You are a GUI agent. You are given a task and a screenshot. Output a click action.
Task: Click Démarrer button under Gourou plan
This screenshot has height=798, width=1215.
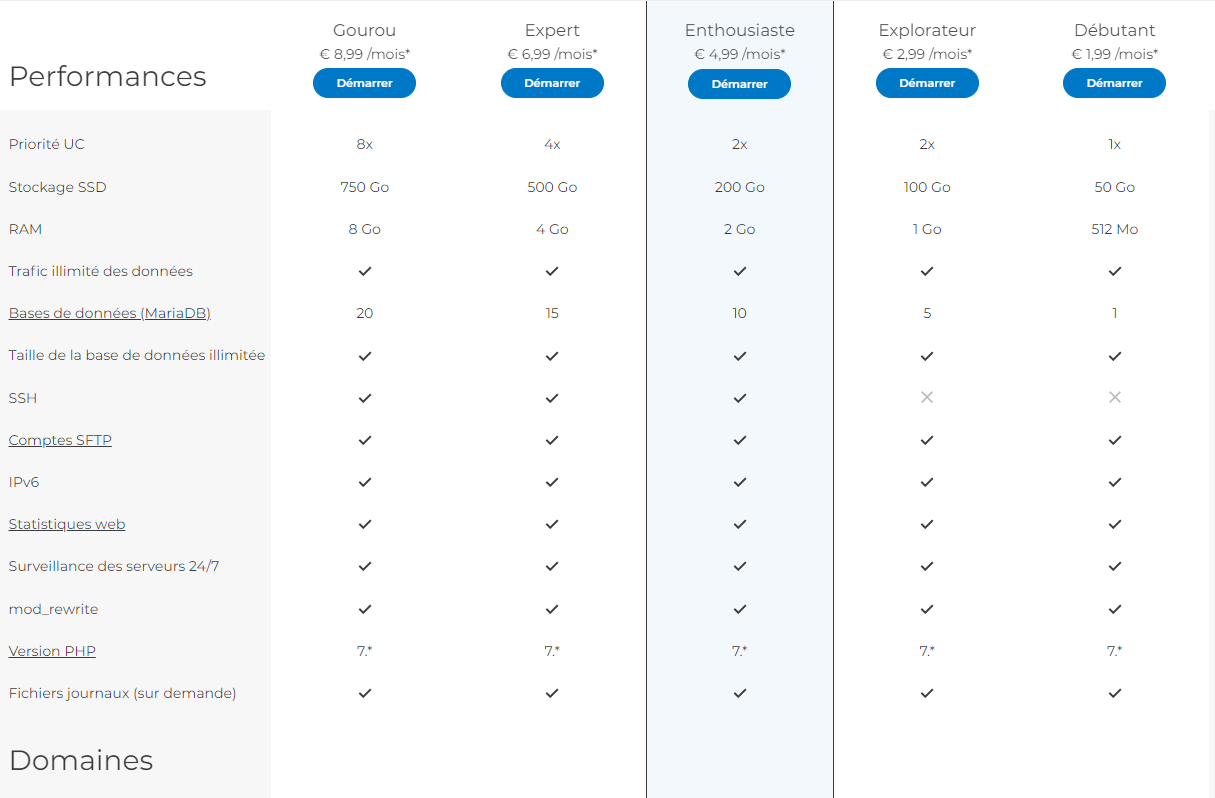(x=364, y=84)
